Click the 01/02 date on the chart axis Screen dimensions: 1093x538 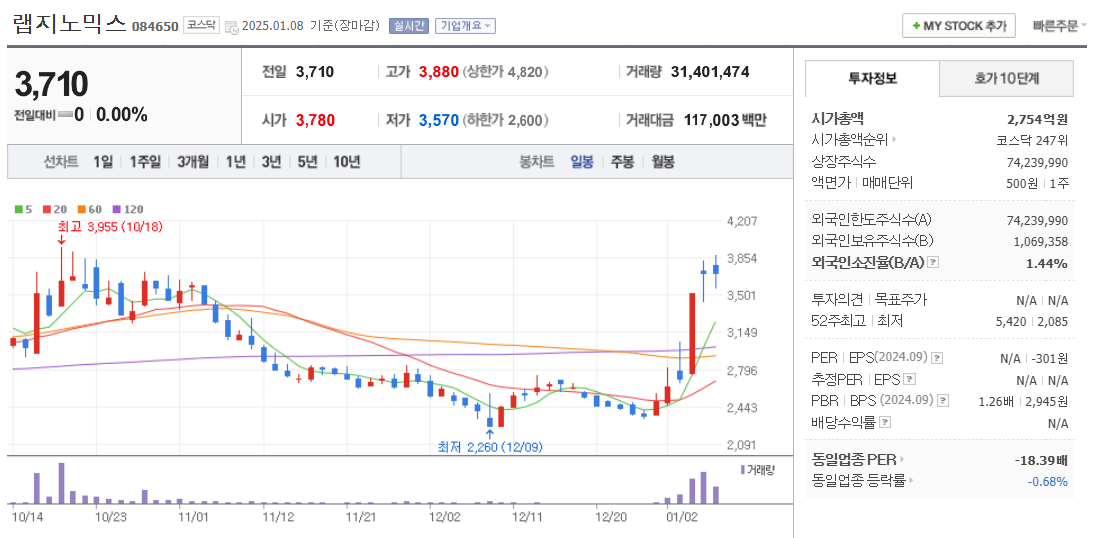point(681,518)
